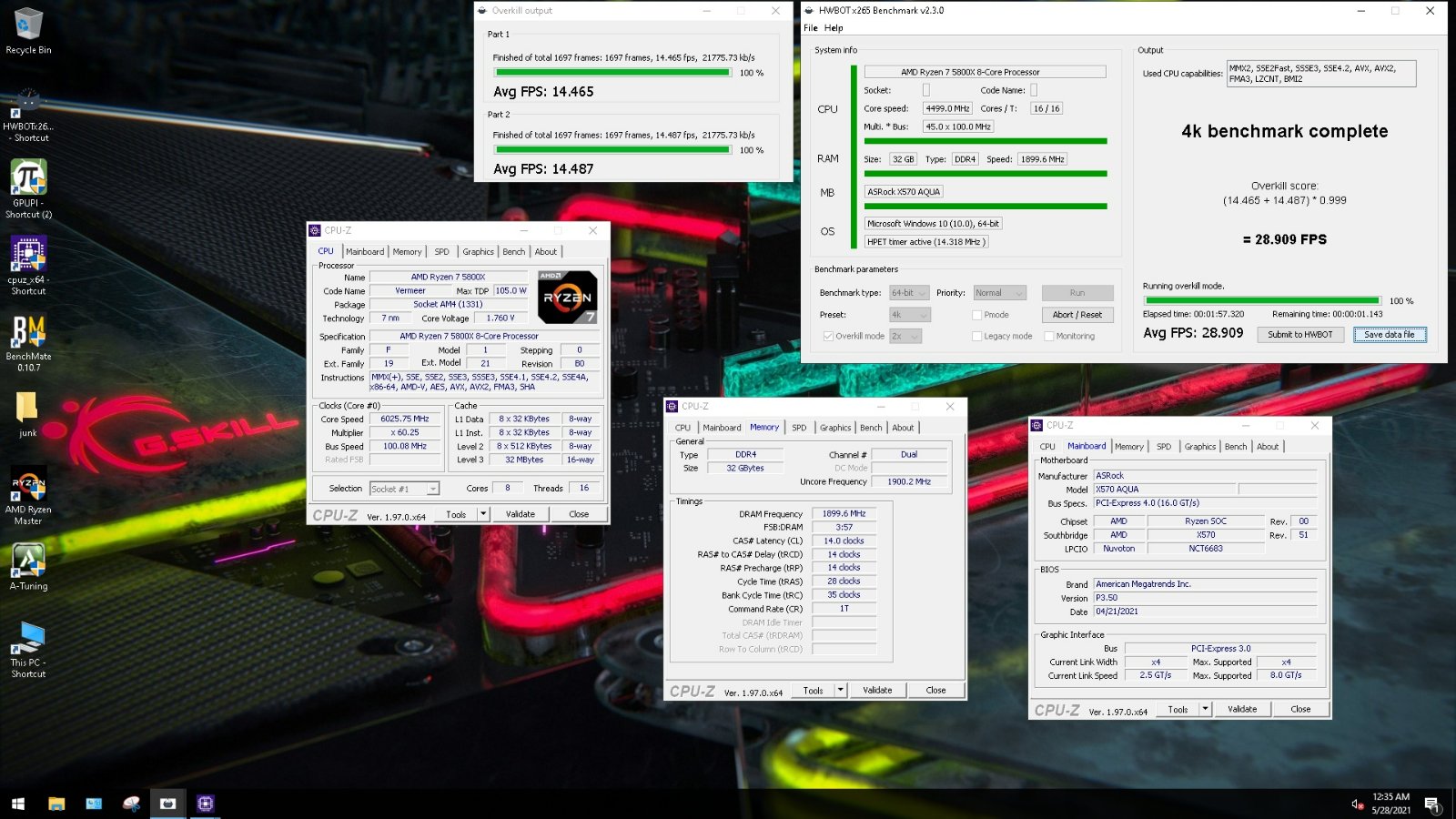Click Close in CPU-Z Memory window
1456x819 pixels.
point(935,690)
